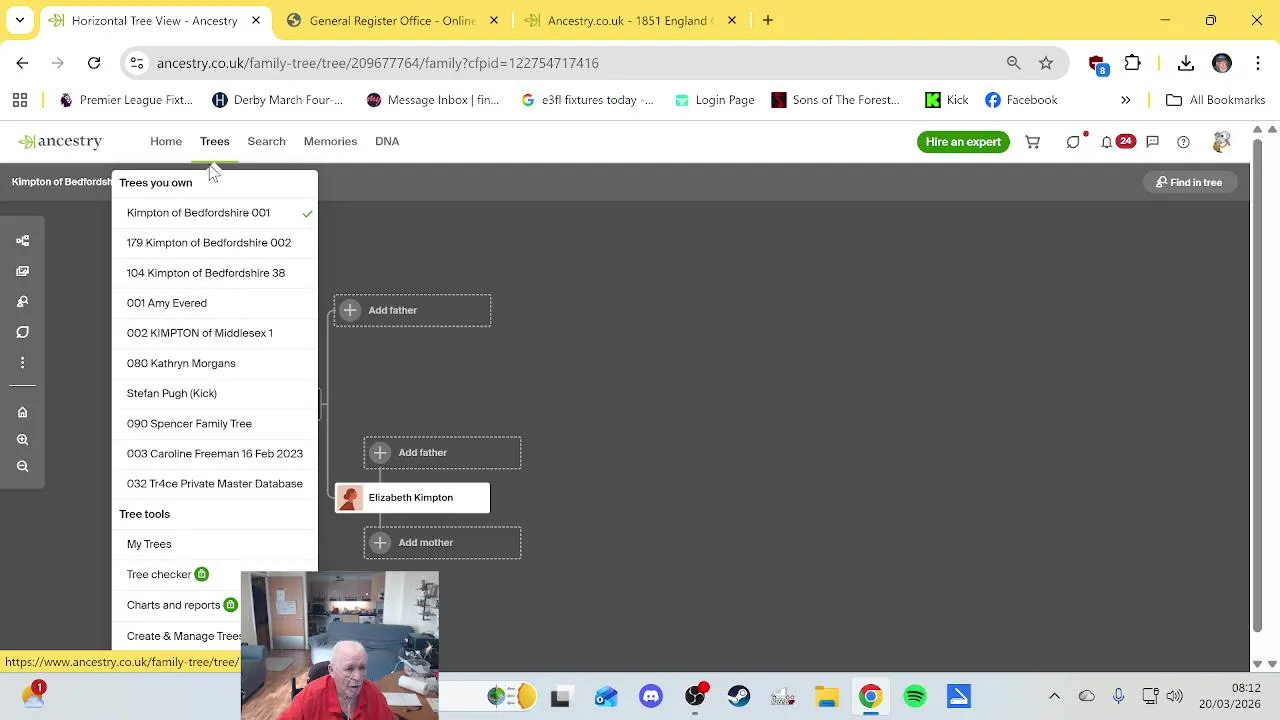Open Spotify from the taskbar
This screenshot has width=1280, height=720.
point(915,696)
